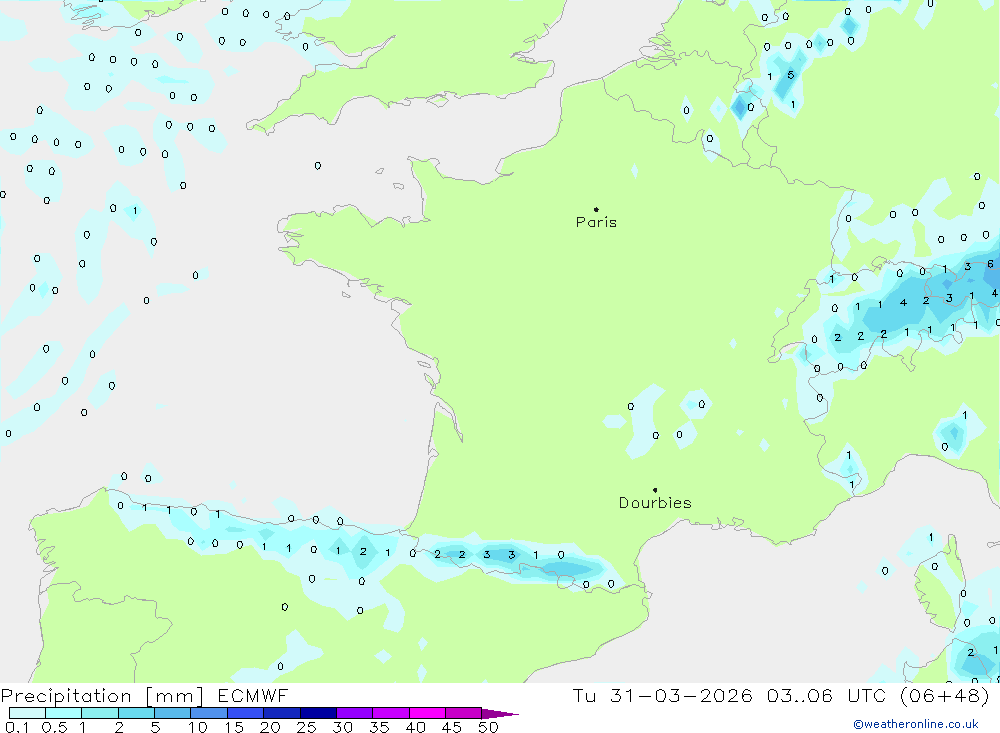This screenshot has width=1000, height=733.
Task: Click the 2–5 mm legend color swatch
Action: [136, 713]
